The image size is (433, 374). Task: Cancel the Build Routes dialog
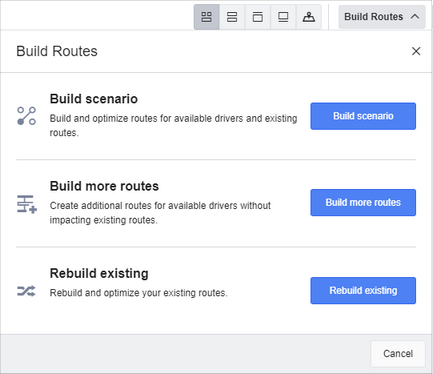(x=398, y=354)
